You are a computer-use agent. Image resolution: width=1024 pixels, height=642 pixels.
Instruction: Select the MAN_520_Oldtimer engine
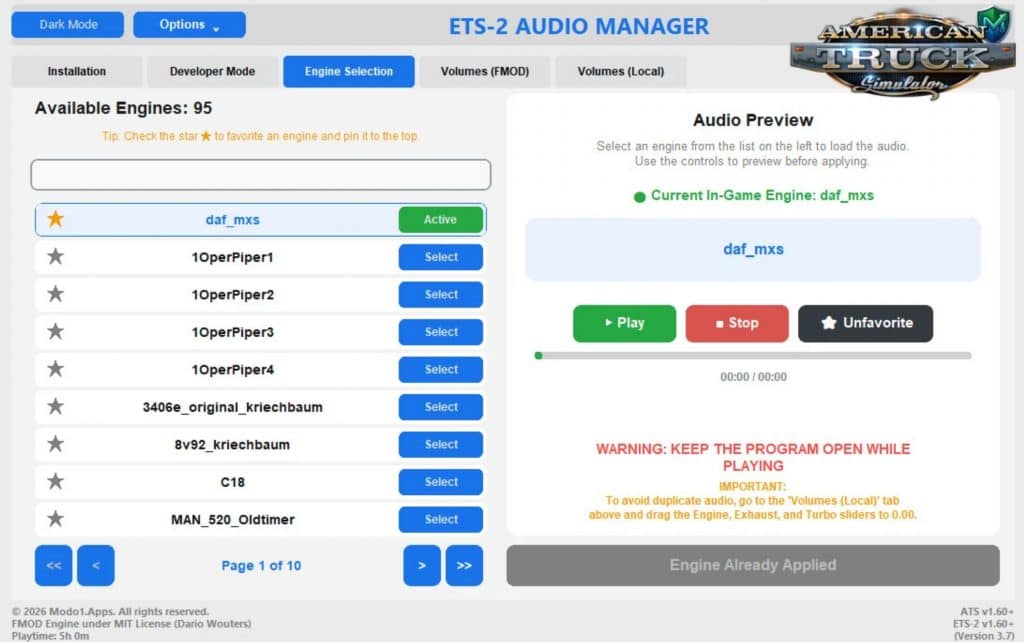(x=441, y=520)
